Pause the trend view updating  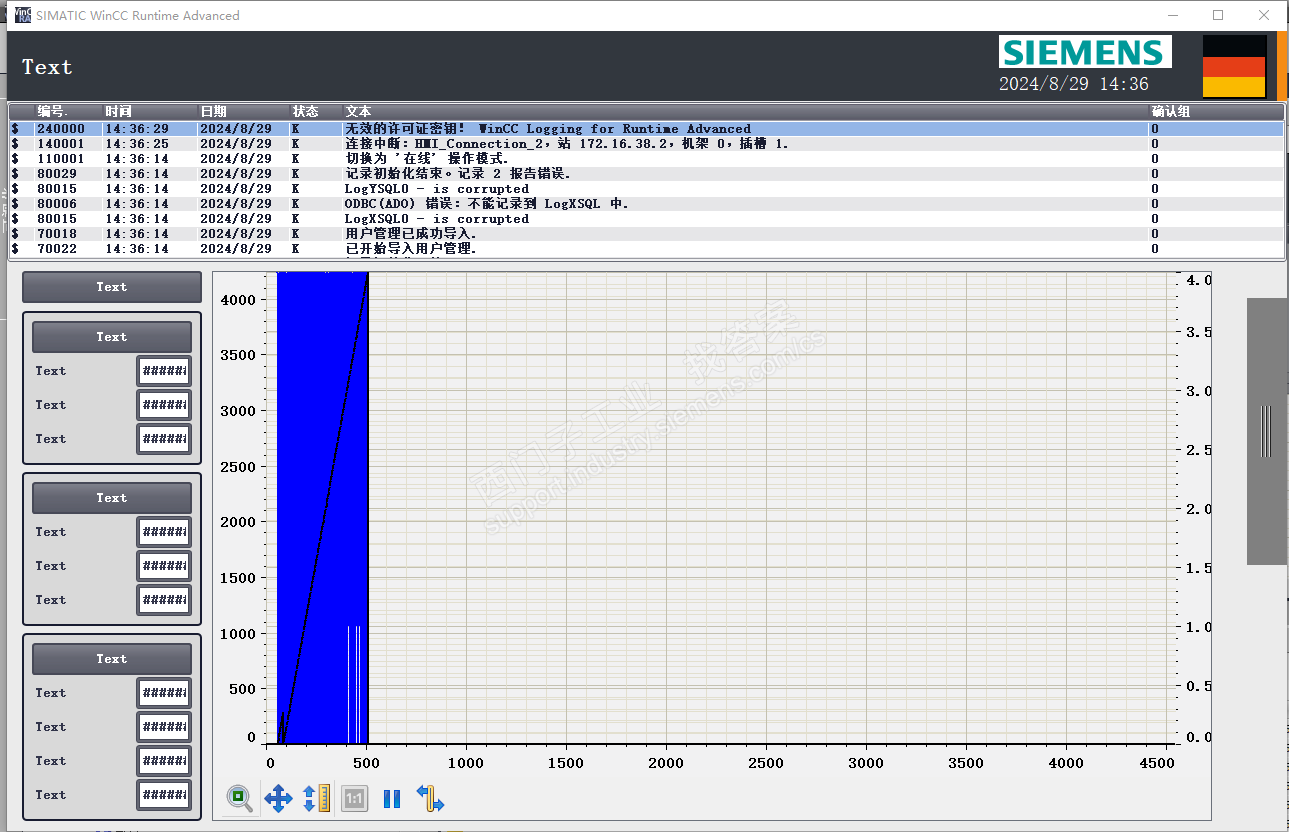click(x=392, y=798)
